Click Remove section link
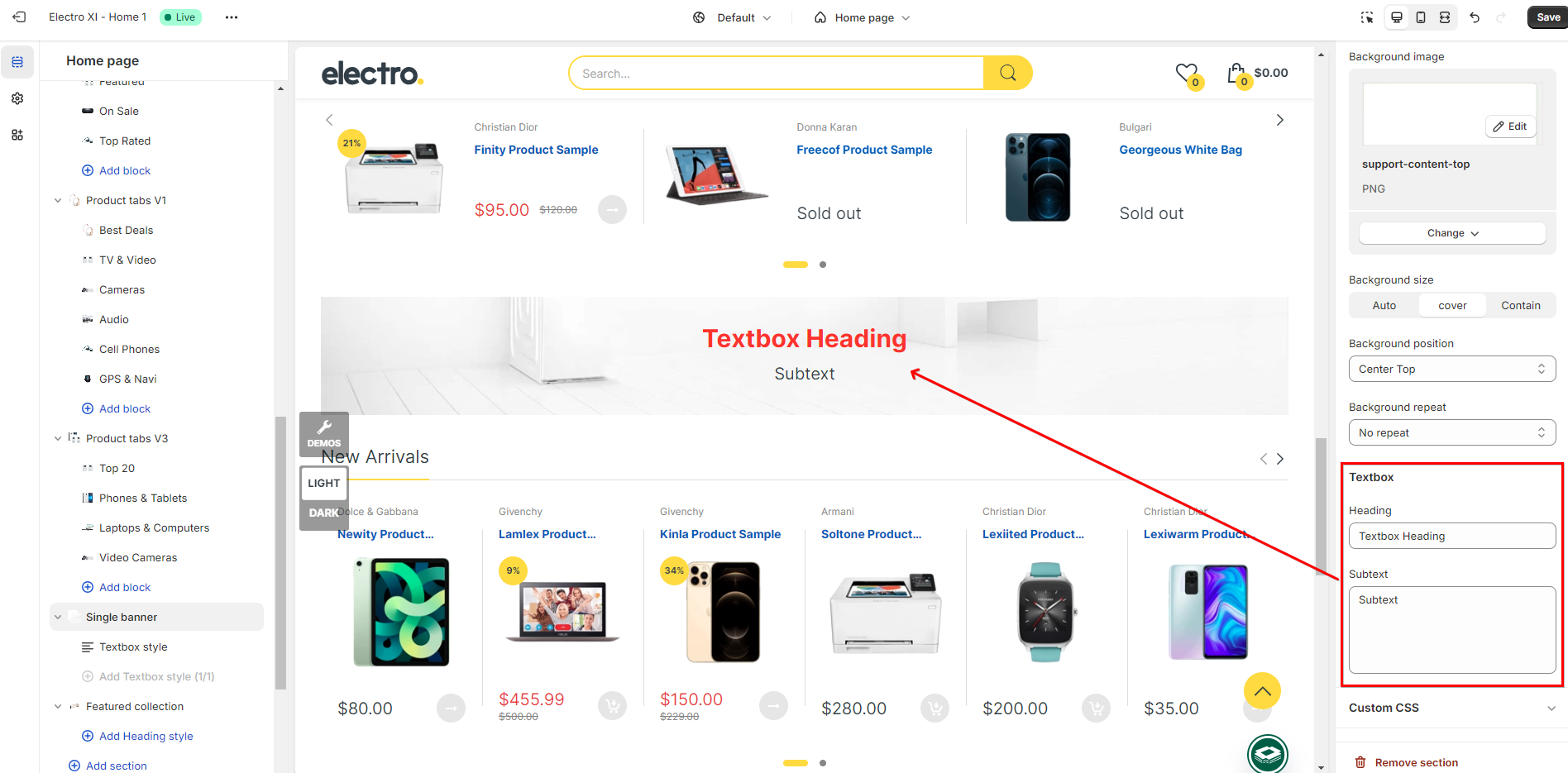The height and width of the screenshot is (773, 1568). click(x=1406, y=762)
